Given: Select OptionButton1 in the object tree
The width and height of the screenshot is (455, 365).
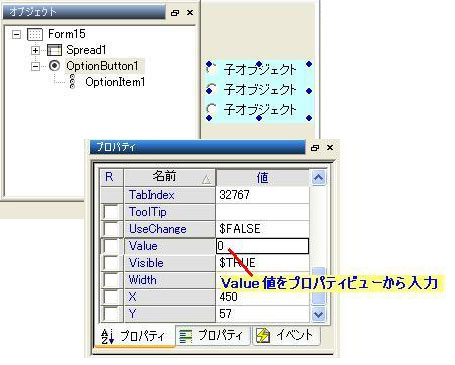Looking at the screenshot, I should tap(102, 66).
